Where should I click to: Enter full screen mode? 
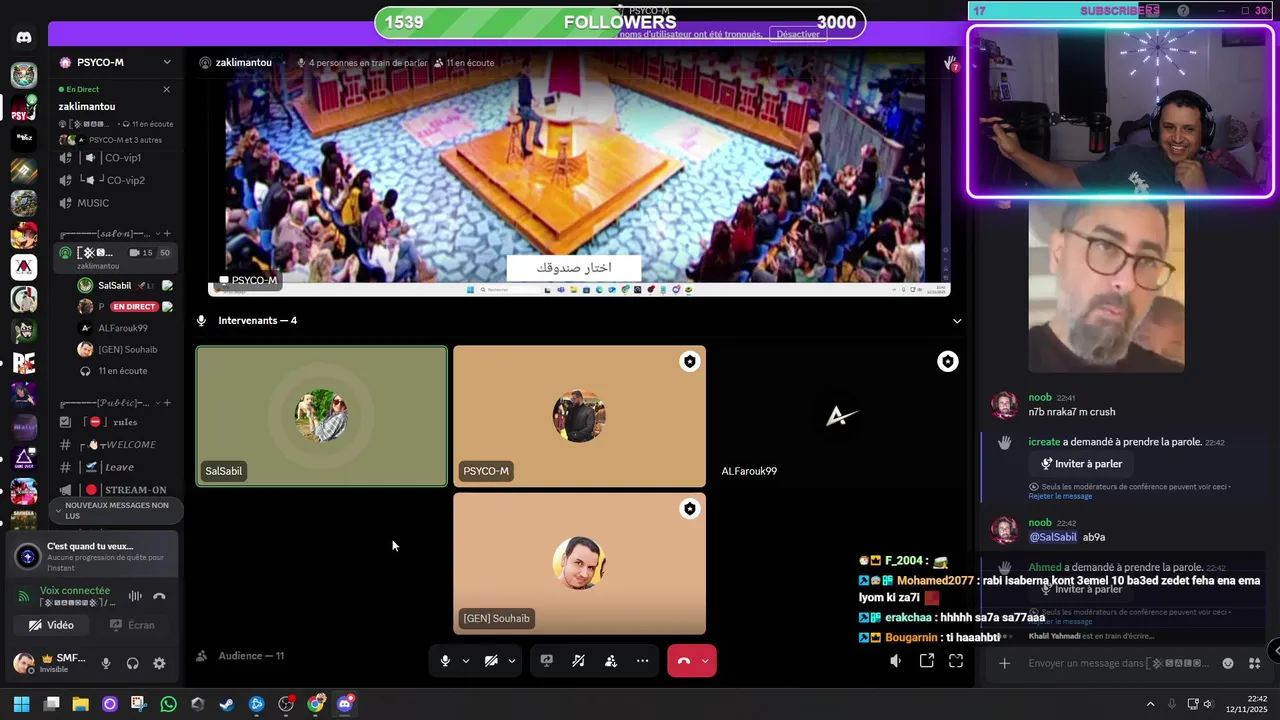point(956,661)
